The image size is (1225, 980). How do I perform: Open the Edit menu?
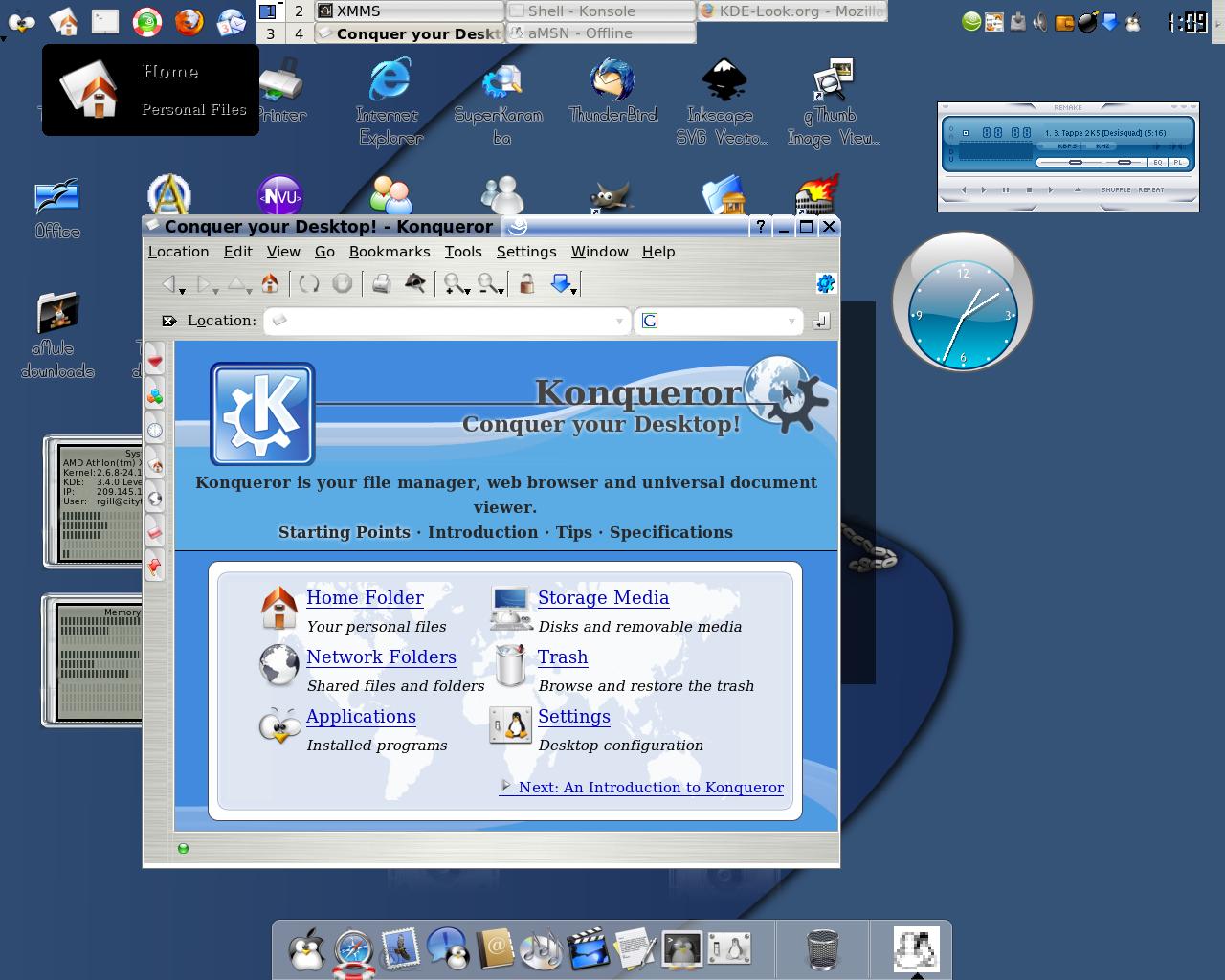click(237, 252)
